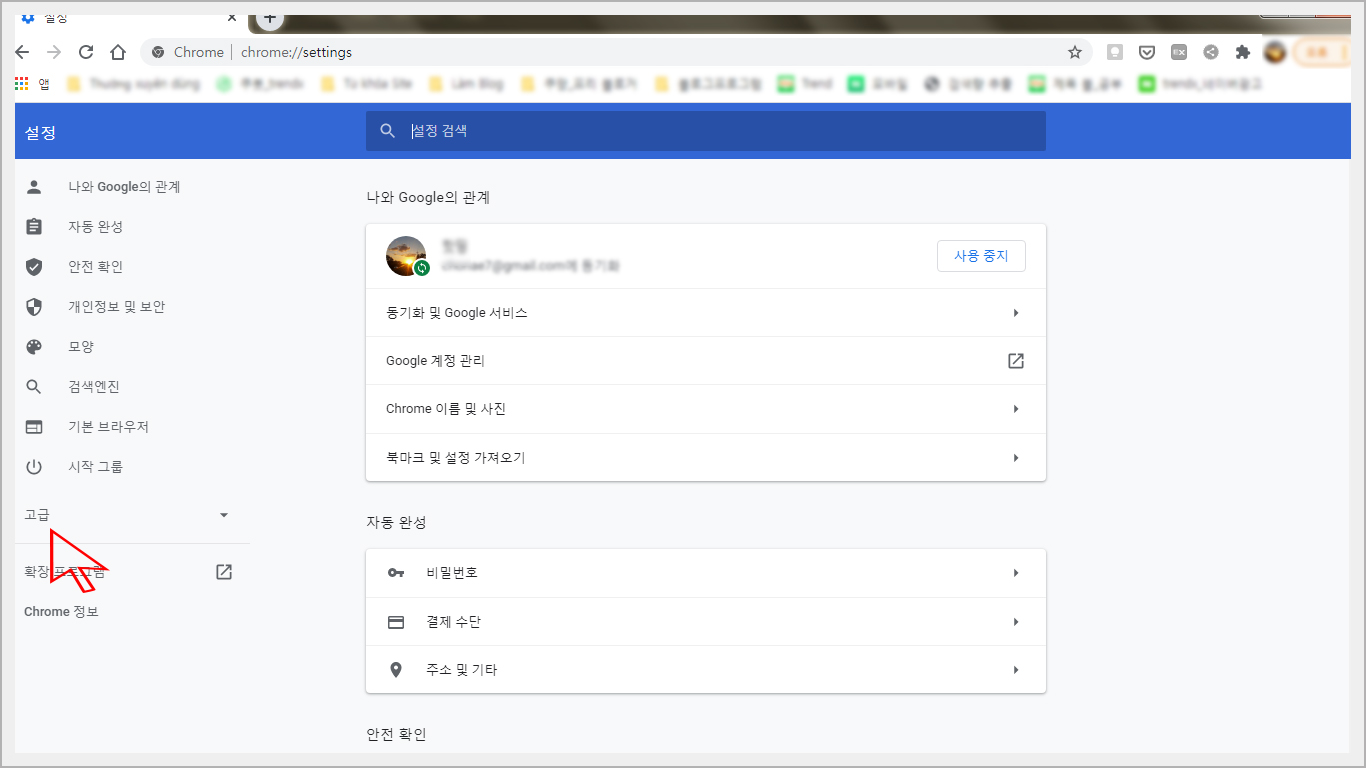This screenshot has width=1366, height=768.
Task: Select the 검색엔진 magnifier icon in sidebar
Action: (x=34, y=387)
